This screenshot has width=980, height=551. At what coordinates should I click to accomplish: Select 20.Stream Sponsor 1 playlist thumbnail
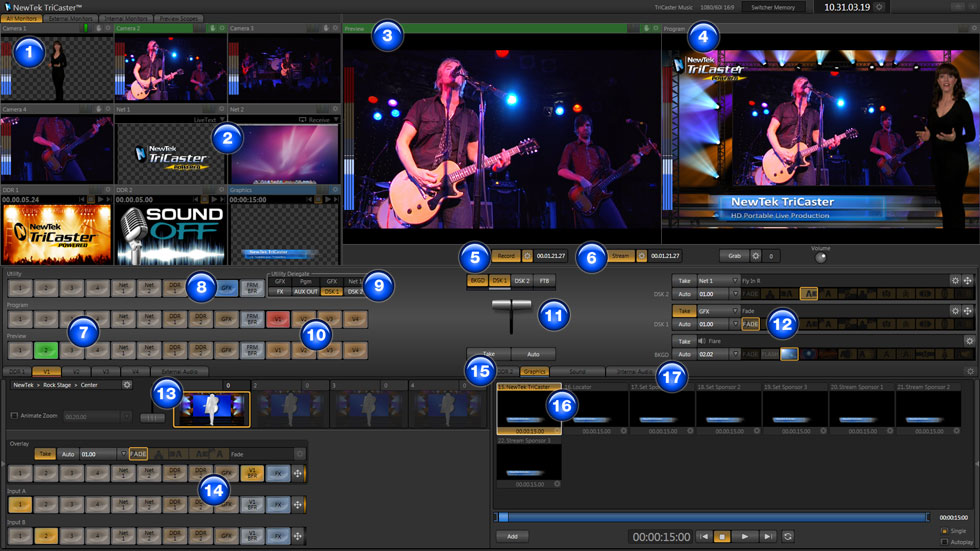point(861,409)
